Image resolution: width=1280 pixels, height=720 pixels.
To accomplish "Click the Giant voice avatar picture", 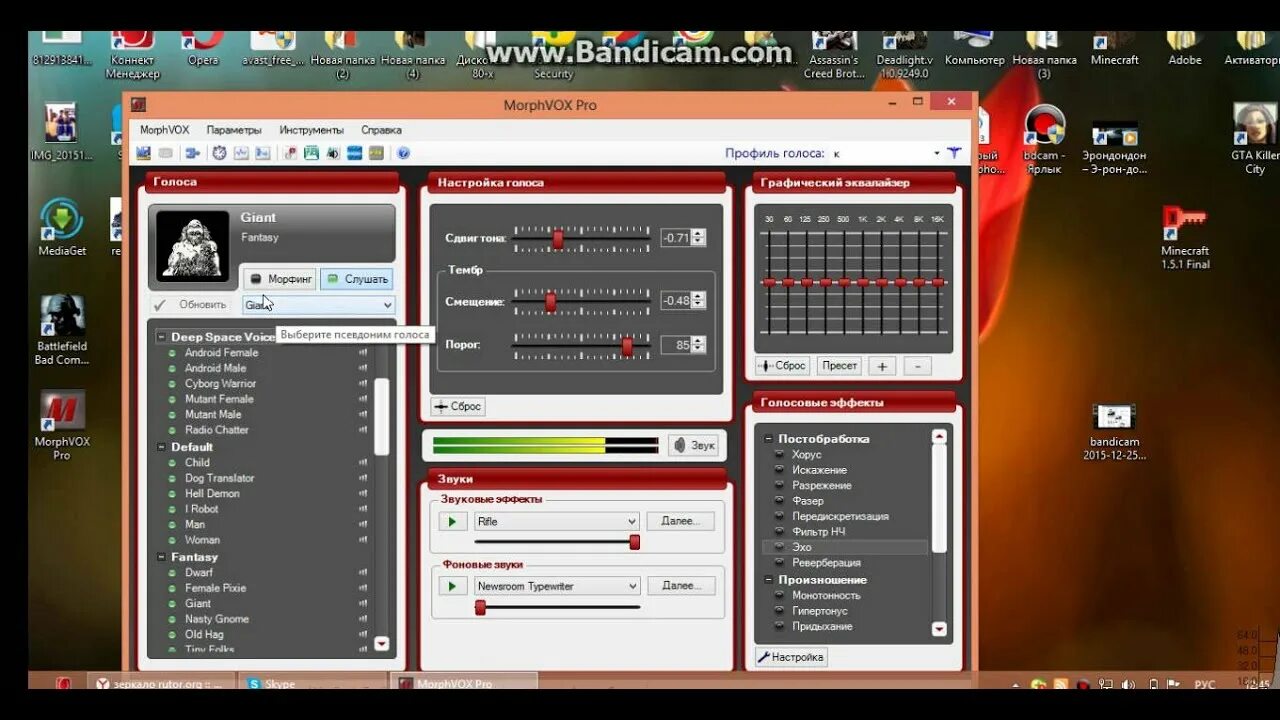I will (194, 246).
